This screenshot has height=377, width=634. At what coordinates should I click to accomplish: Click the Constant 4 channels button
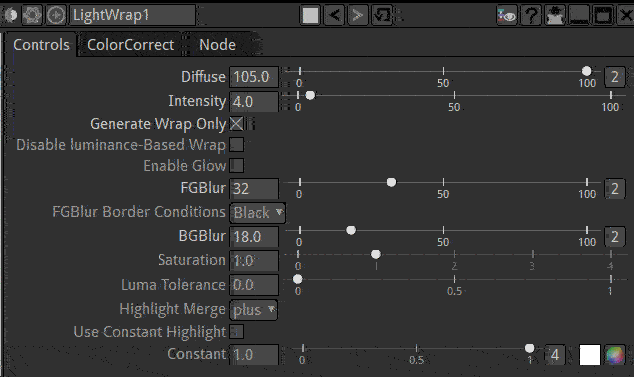coord(555,355)
